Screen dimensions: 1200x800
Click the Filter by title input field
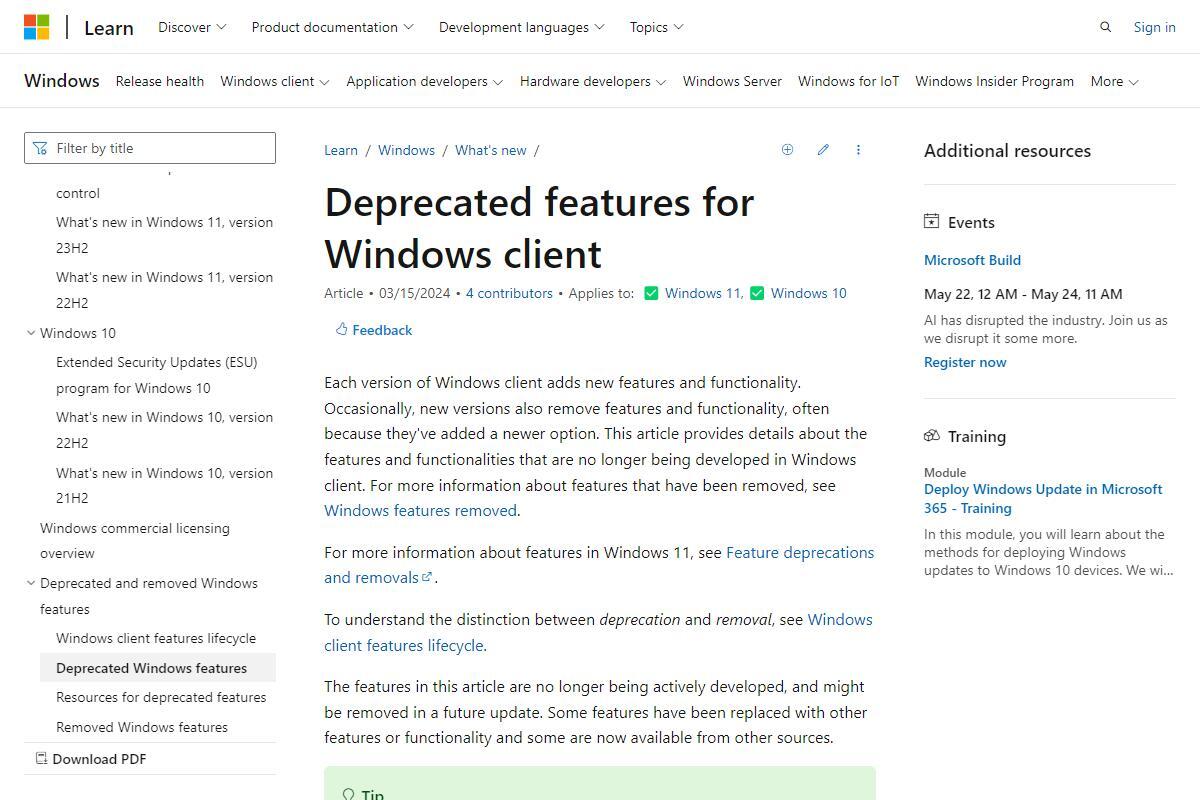tap(150, 148)
